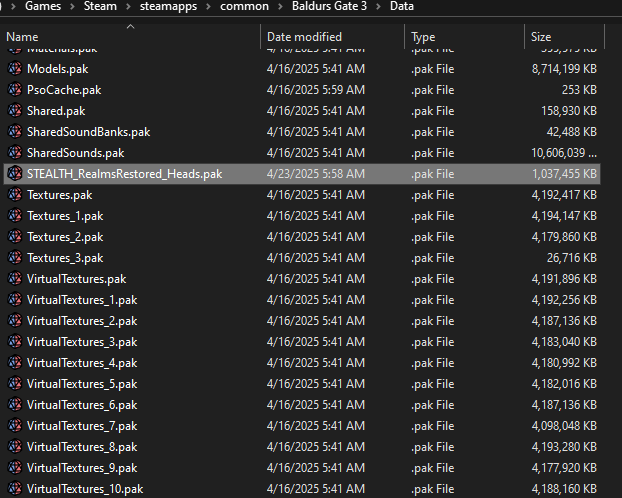Screen dimensions: 622x498
Task: Sort files by Type column header
Action: [465, 37]
